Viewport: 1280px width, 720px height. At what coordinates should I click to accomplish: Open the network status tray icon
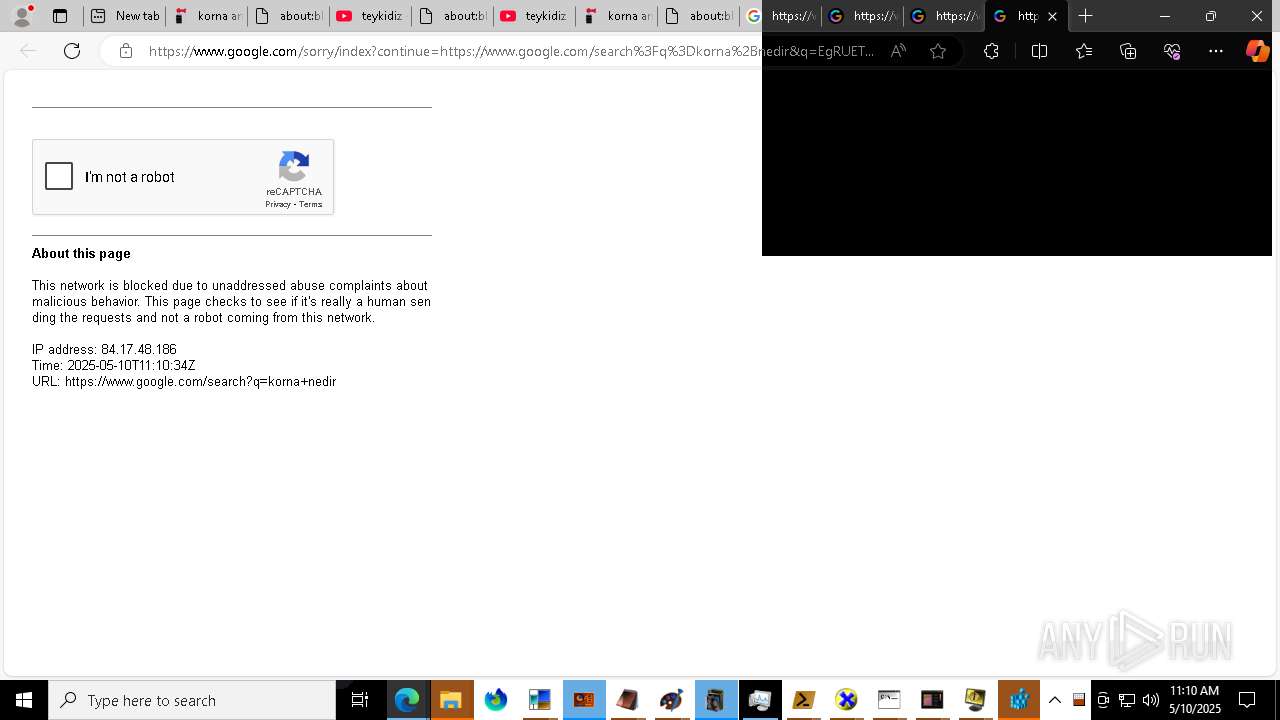click(1127, 700)
